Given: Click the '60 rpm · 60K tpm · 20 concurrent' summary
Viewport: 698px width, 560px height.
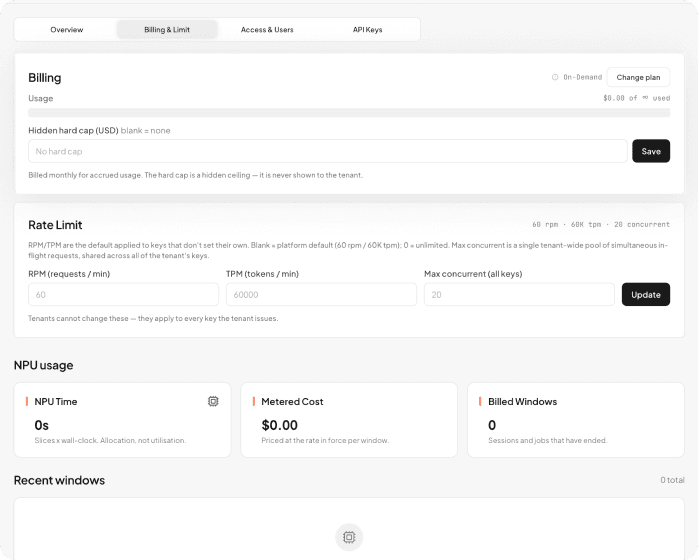Looking at the screenshot, I should pos(601,224).
